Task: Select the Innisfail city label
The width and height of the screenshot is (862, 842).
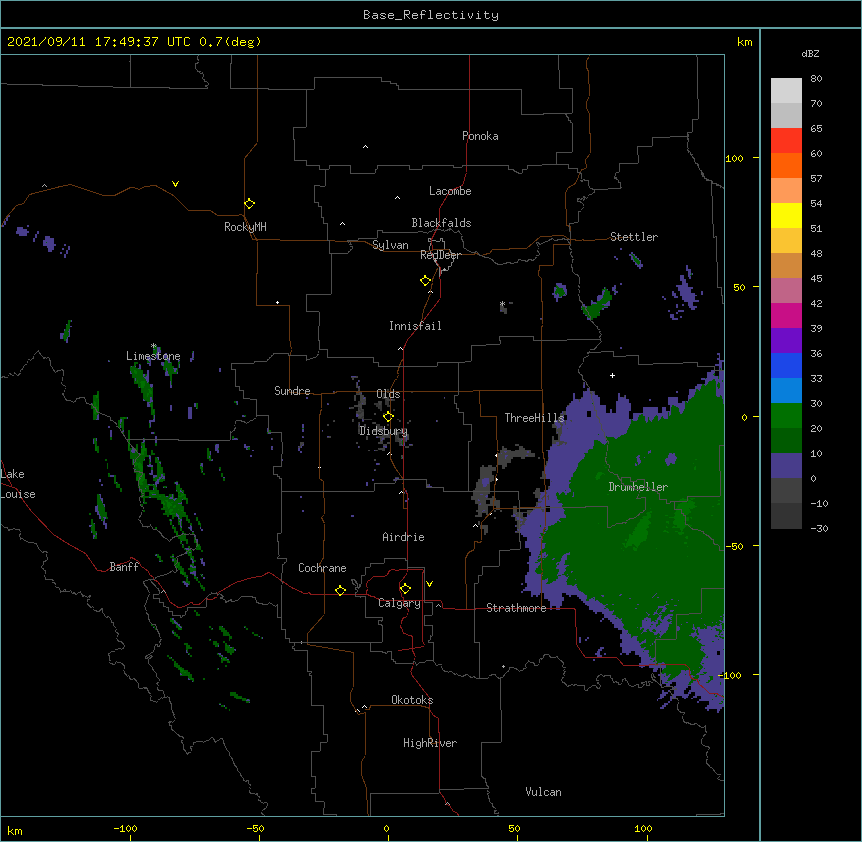Action: [415, 326]
